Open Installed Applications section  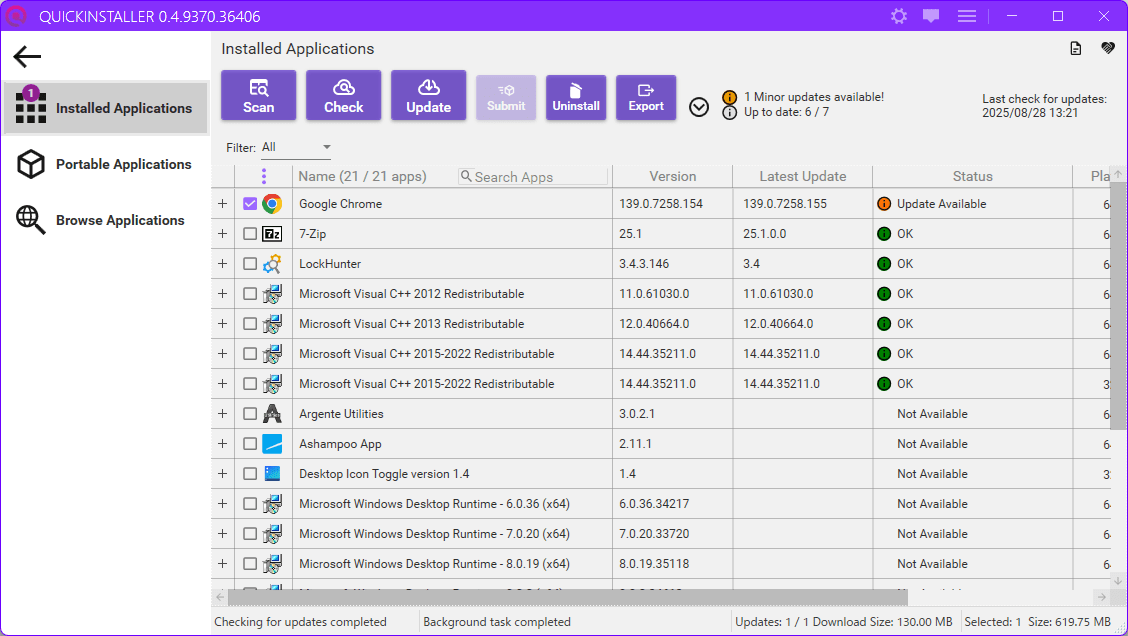point(106,108)
